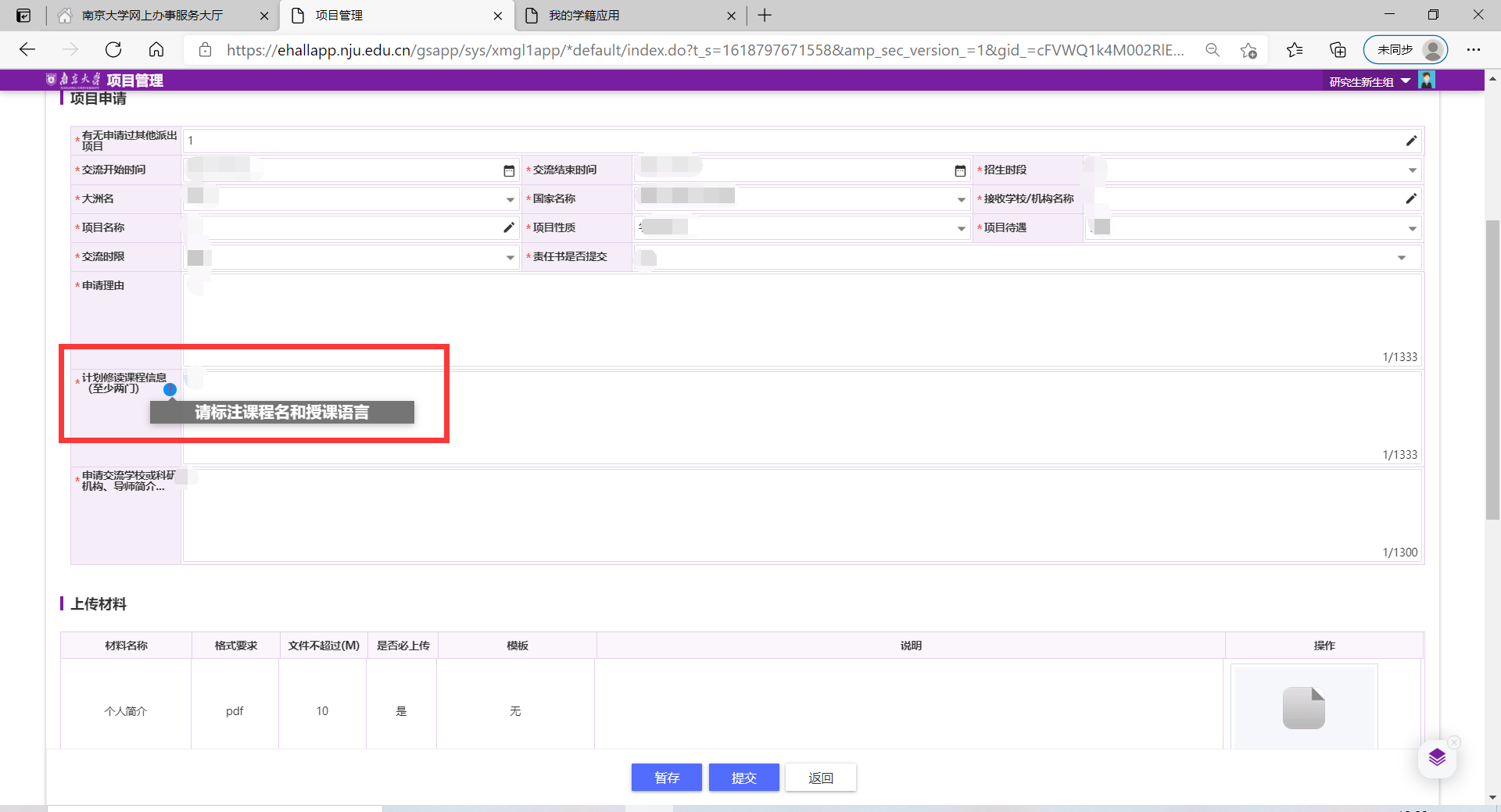Screen dimensions: 1501x812
Task: Refresh the browser page
Action: coord(113,50)
